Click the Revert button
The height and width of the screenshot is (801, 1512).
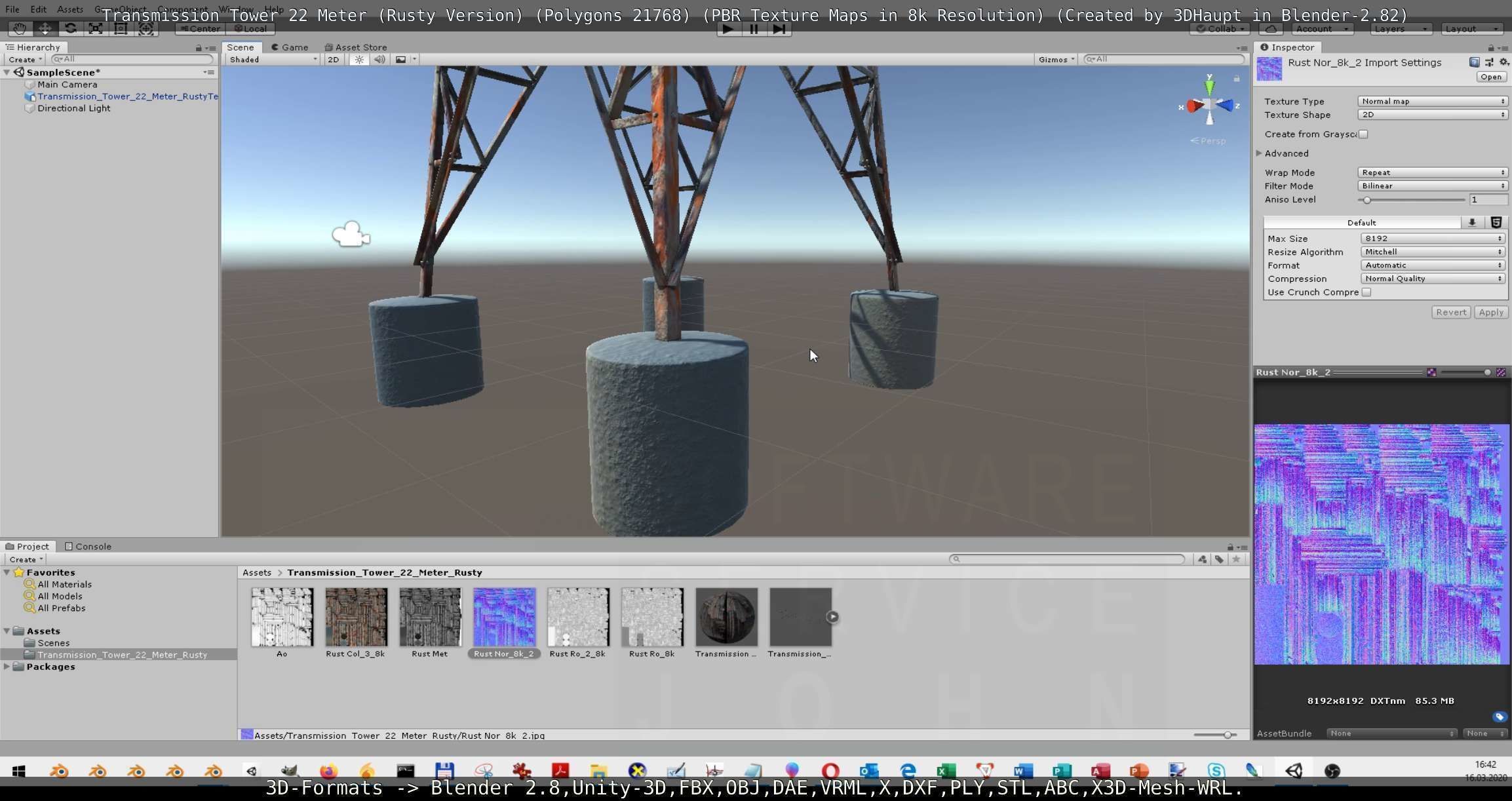[x=1451, y=313]
